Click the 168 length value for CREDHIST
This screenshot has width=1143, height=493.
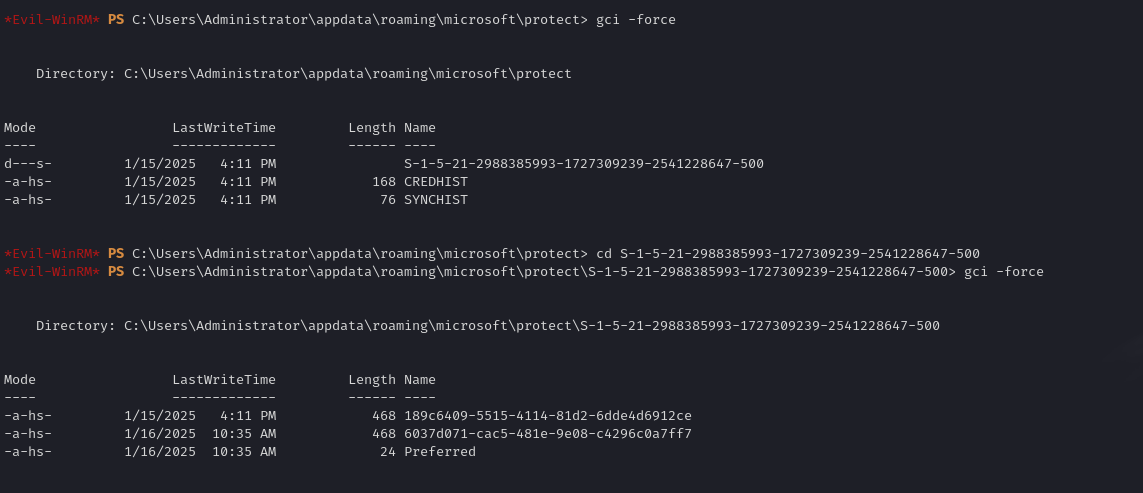(384, 182)
